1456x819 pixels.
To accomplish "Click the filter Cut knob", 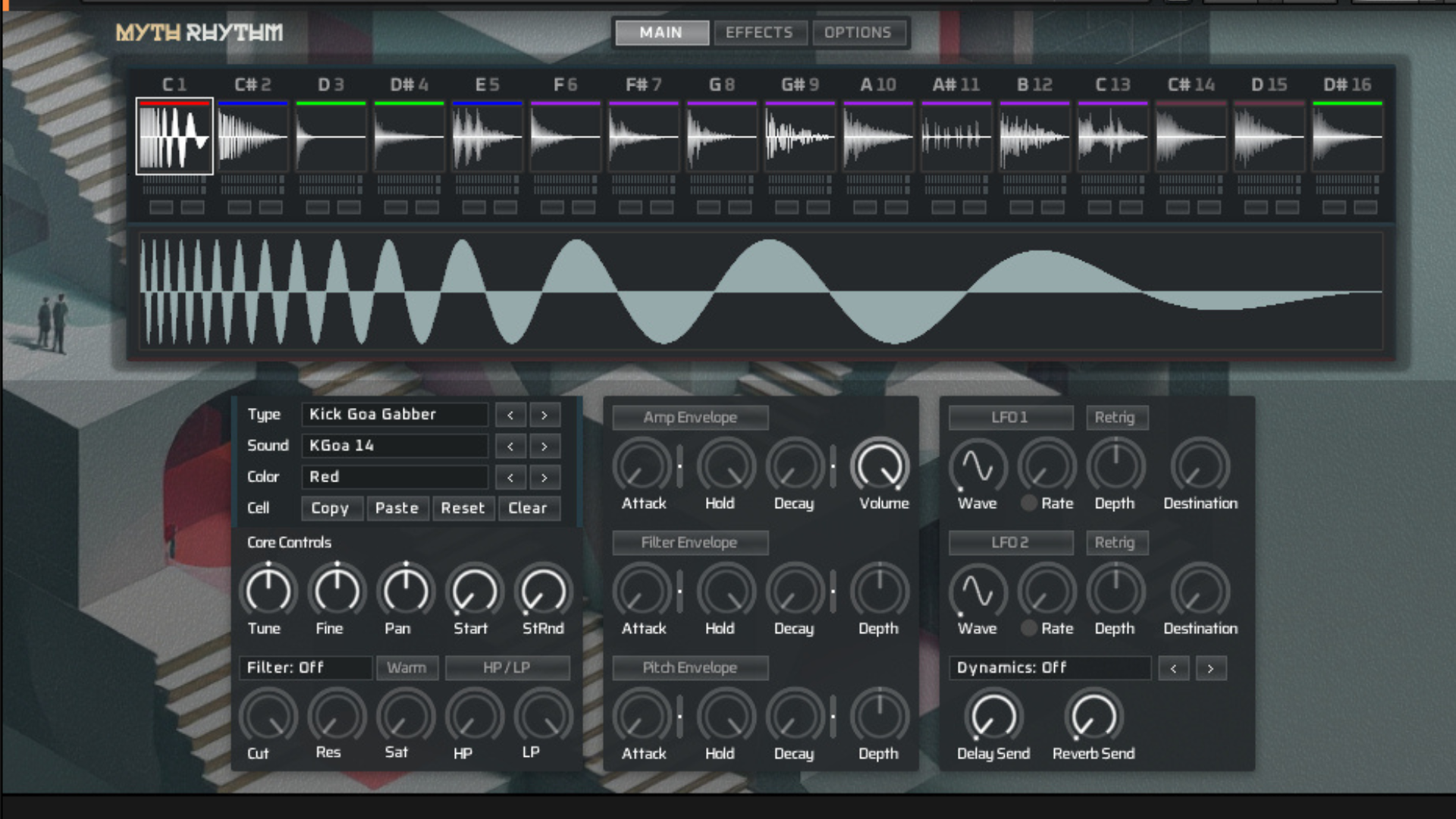I will (x=268, y=716).
